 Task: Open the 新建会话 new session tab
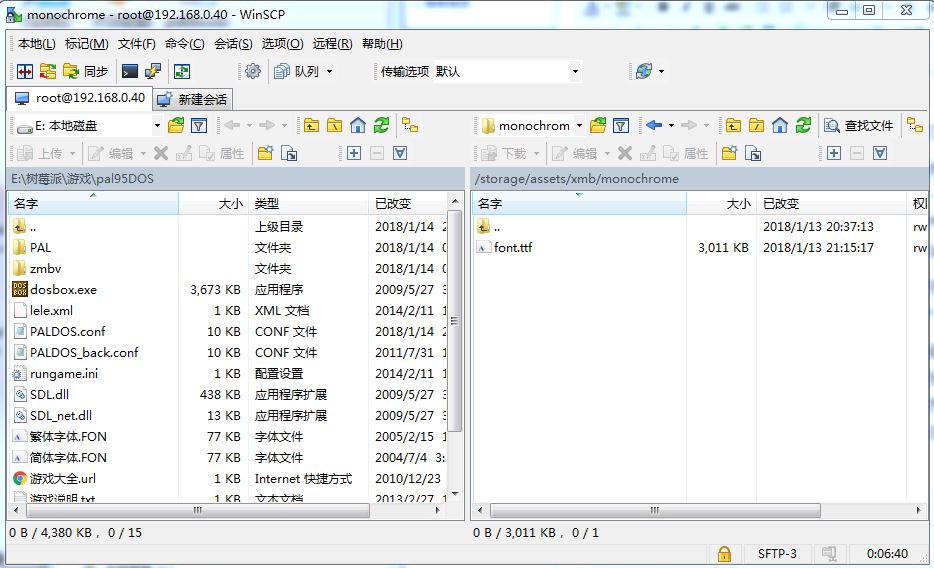pos(192,99)
